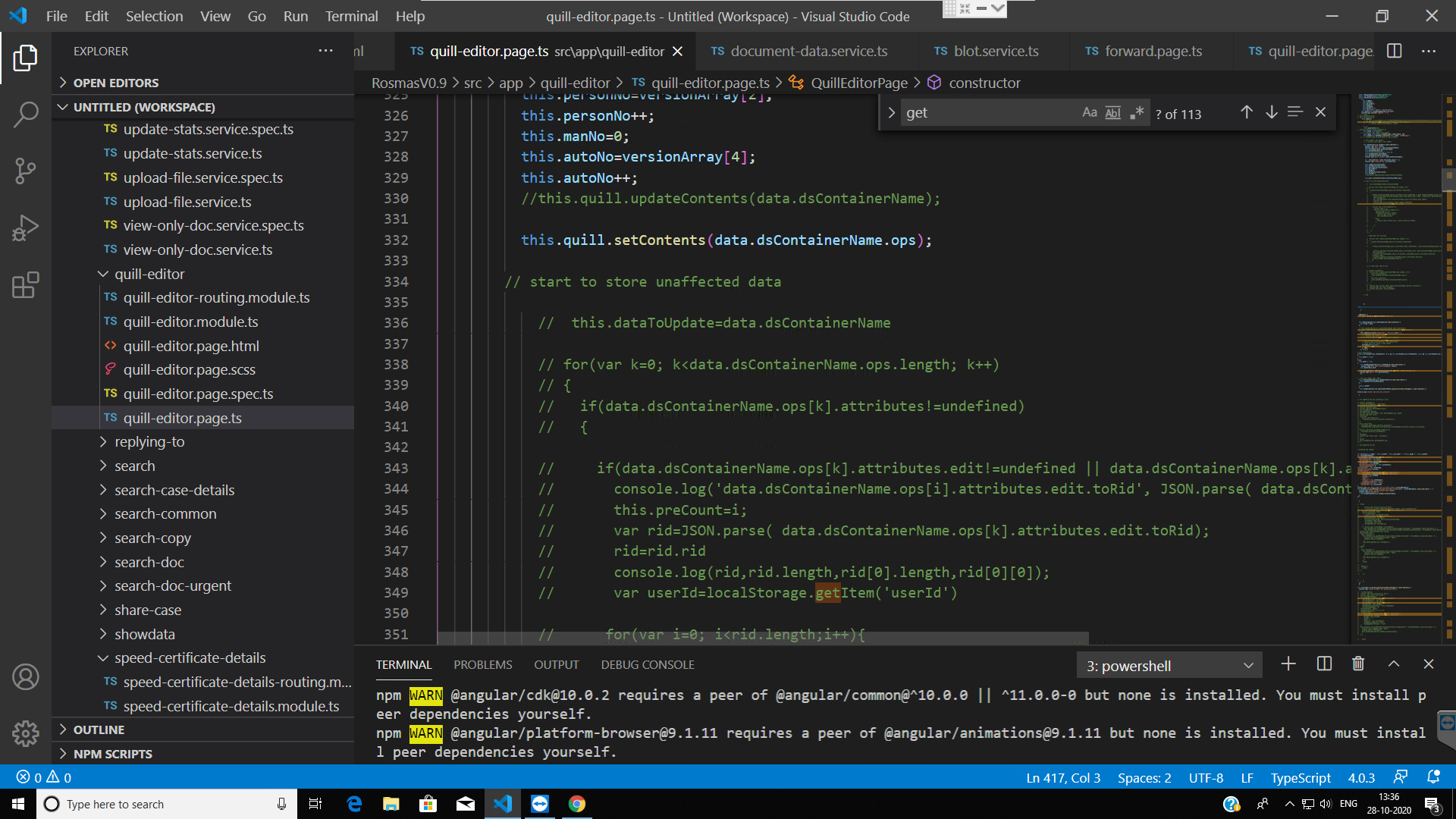The width and height of the screenshot is (1456, 819).
Task: Open the powershell terminal selector dropdown
Action: coord(1169,666)
